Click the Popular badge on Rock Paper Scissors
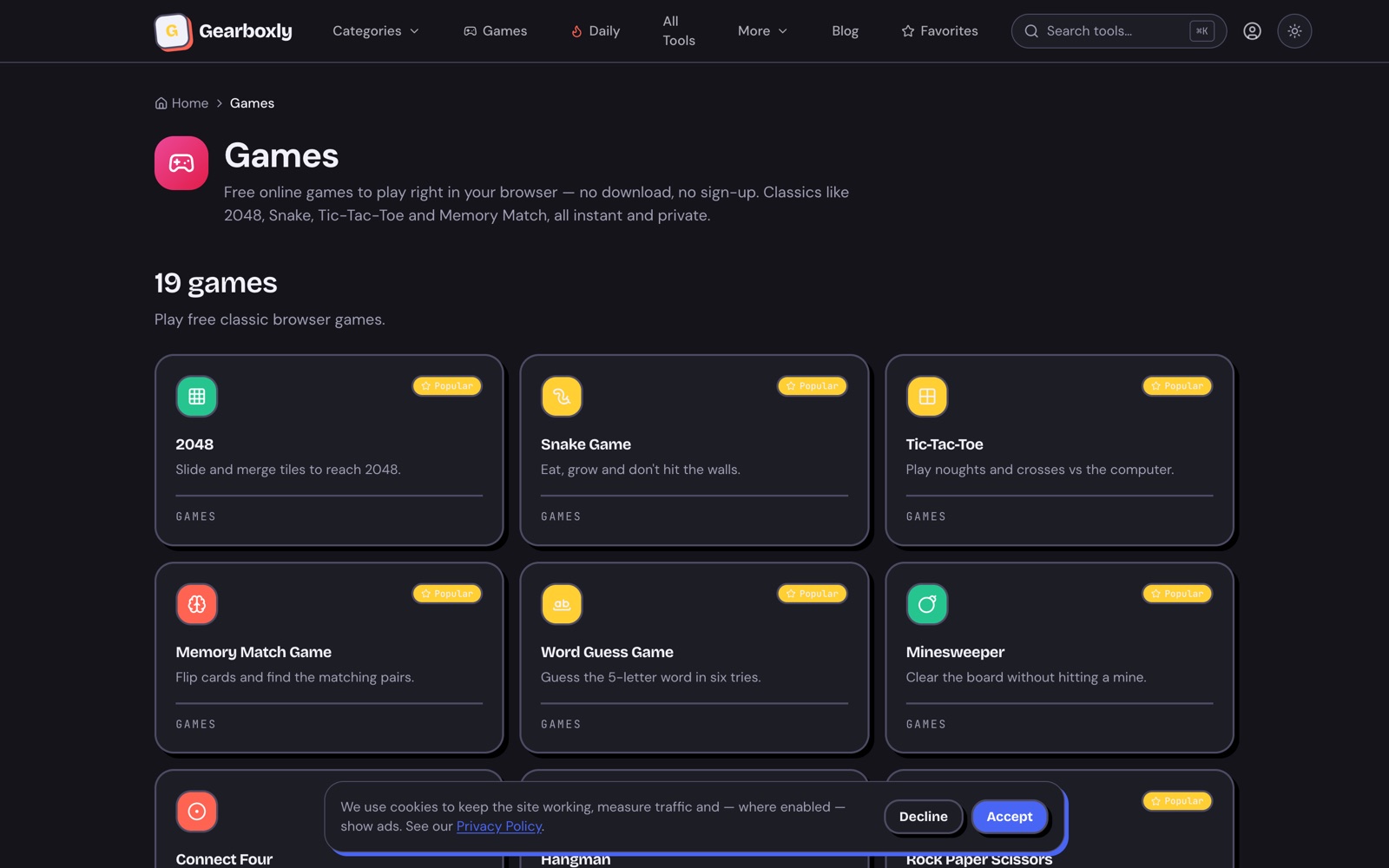1389x868 pixels. tap(1177, 801)
